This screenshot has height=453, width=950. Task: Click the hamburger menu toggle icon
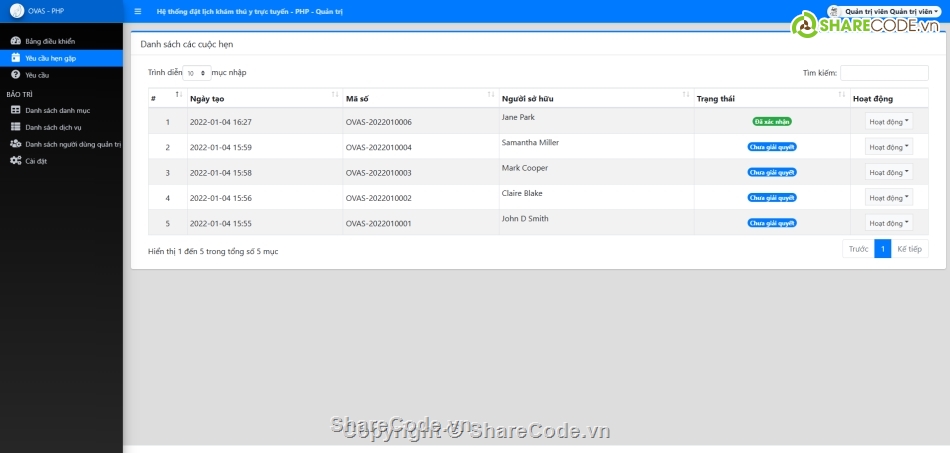(x=137, y=11)
